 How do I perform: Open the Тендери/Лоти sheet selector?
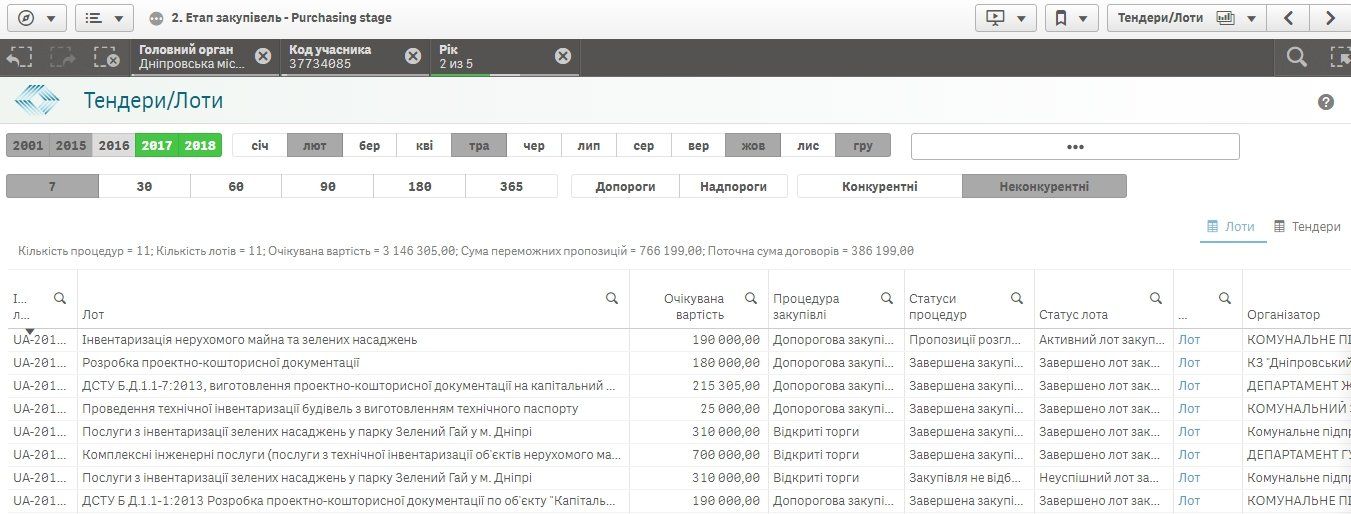coord(1186,18)
